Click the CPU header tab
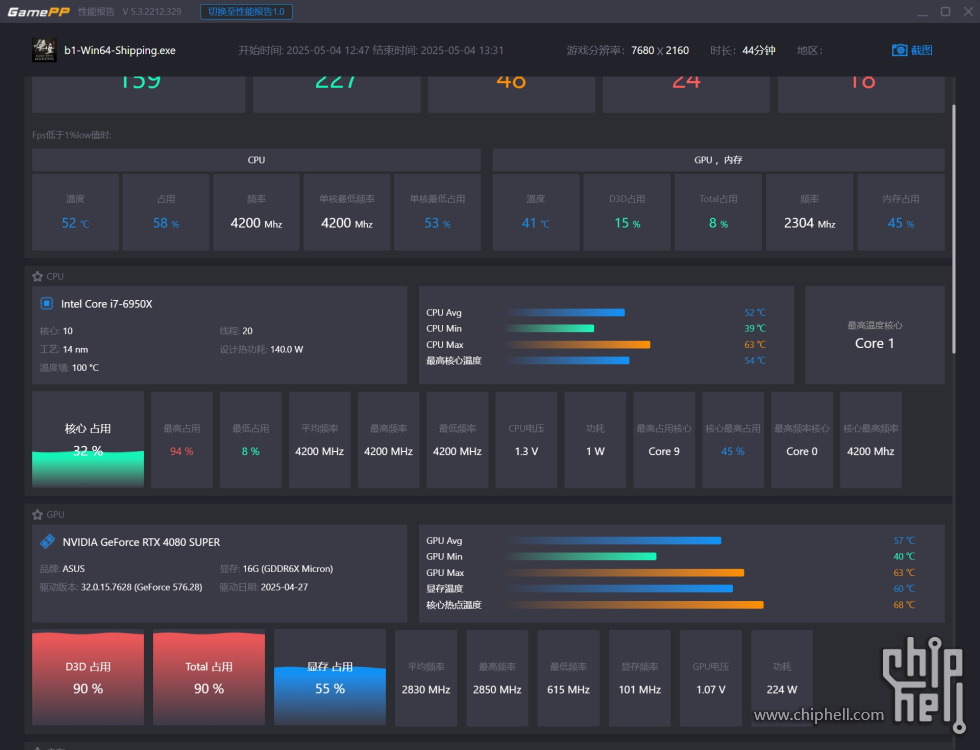The height and width of the screenshot is (750, 980). (256, 160)
